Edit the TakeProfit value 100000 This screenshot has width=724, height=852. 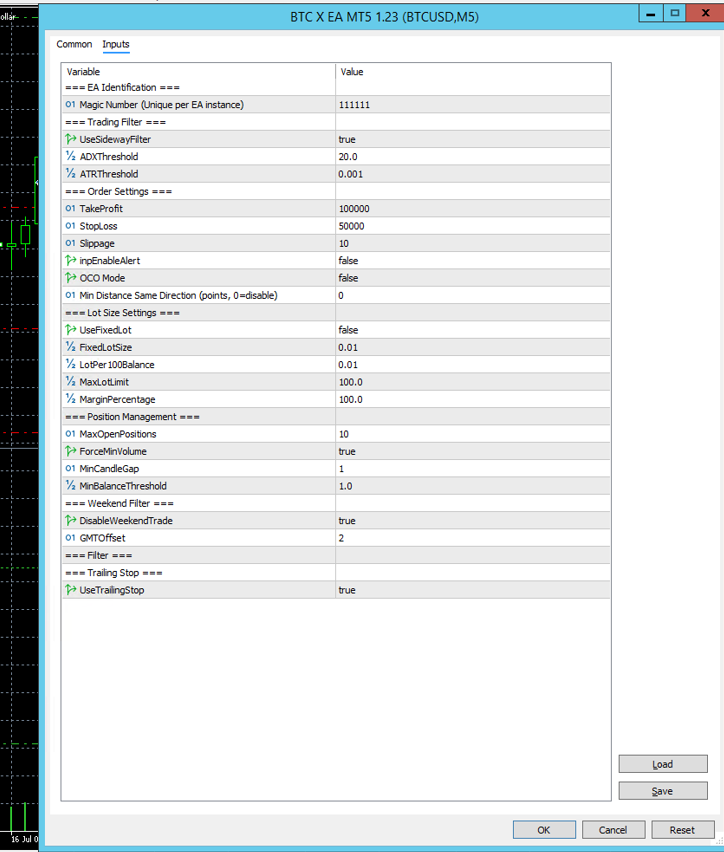click(473, 209)
